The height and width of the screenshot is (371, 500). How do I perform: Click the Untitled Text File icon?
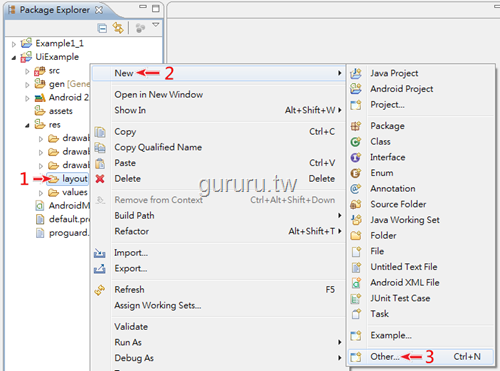356,267
